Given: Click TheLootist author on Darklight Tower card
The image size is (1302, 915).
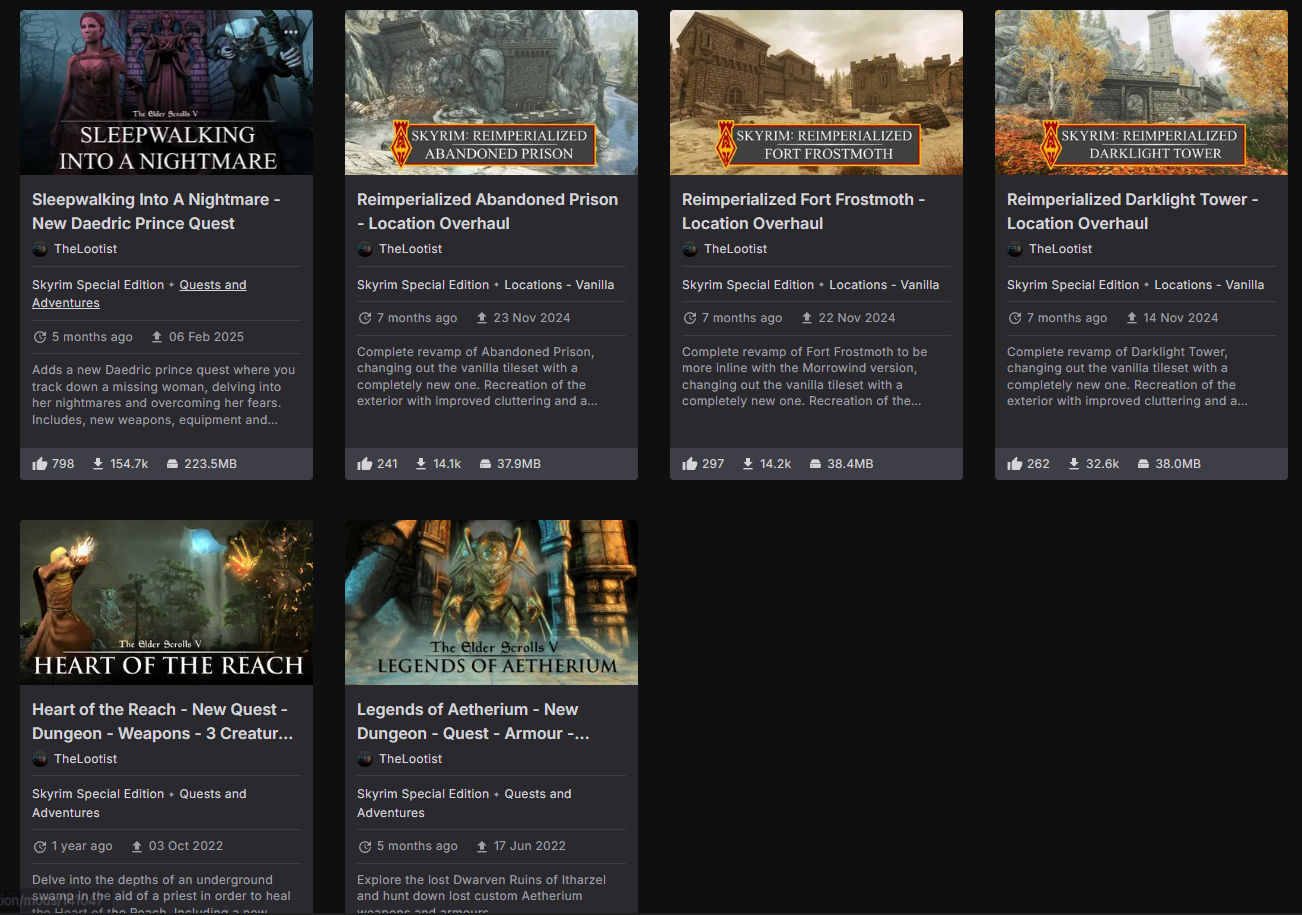Looking at the screenshot, I should tap(1061, 249).
